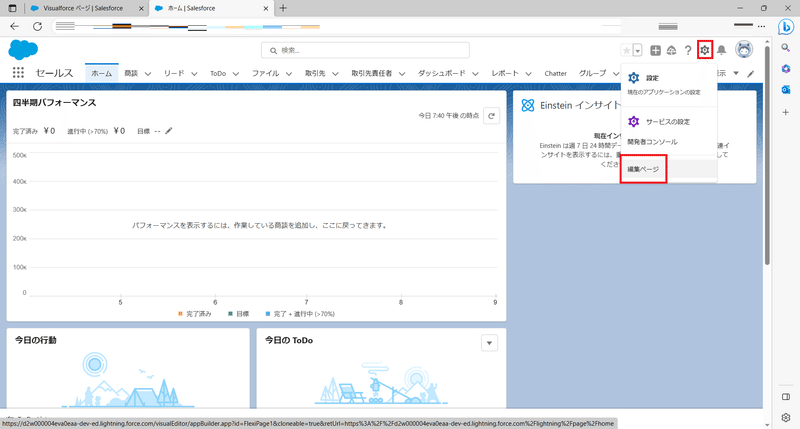
Task: Open the 取引先責任者 tab
Action: point(371,73)
